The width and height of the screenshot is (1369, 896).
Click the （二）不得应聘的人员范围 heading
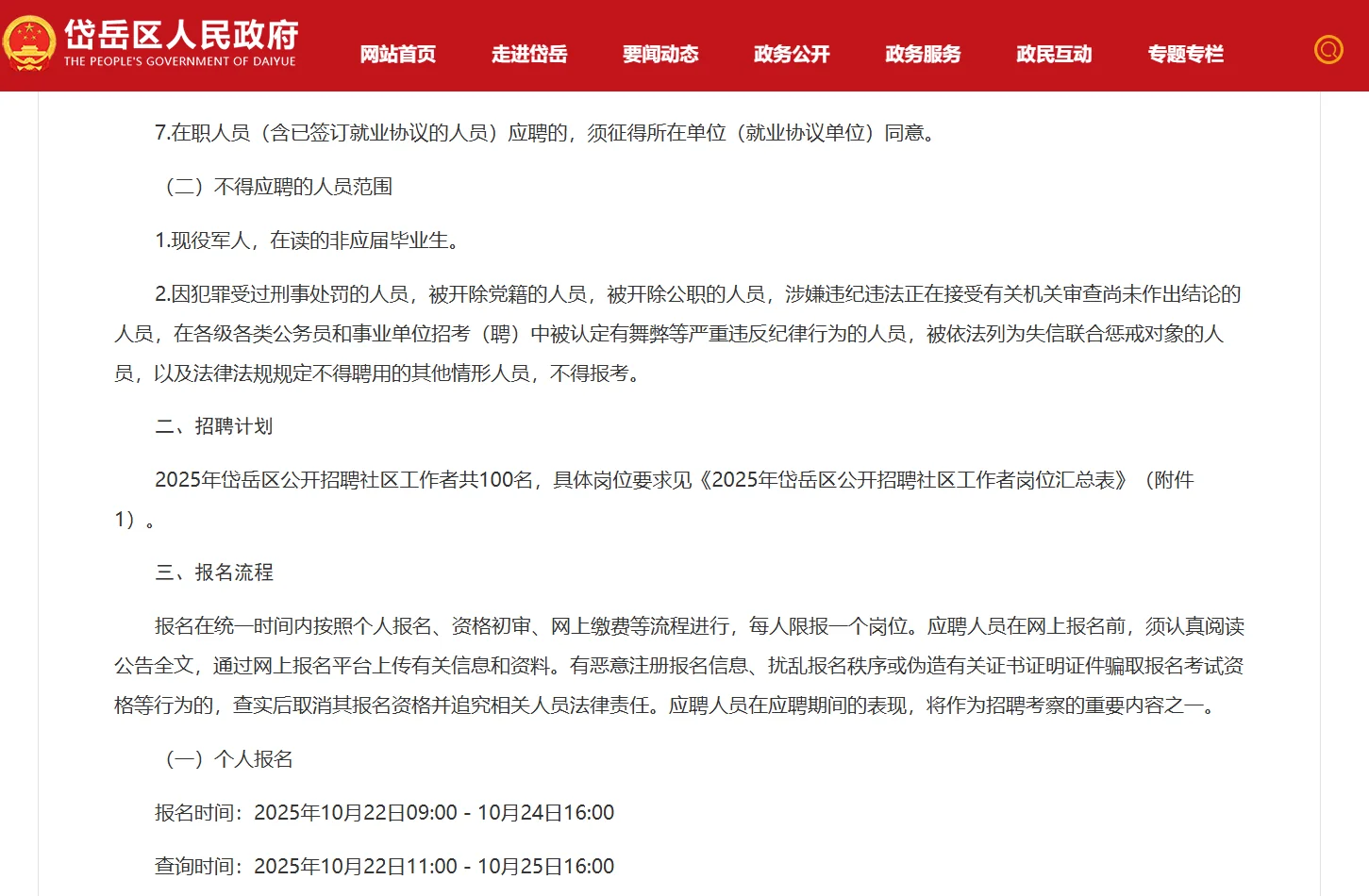280,186
